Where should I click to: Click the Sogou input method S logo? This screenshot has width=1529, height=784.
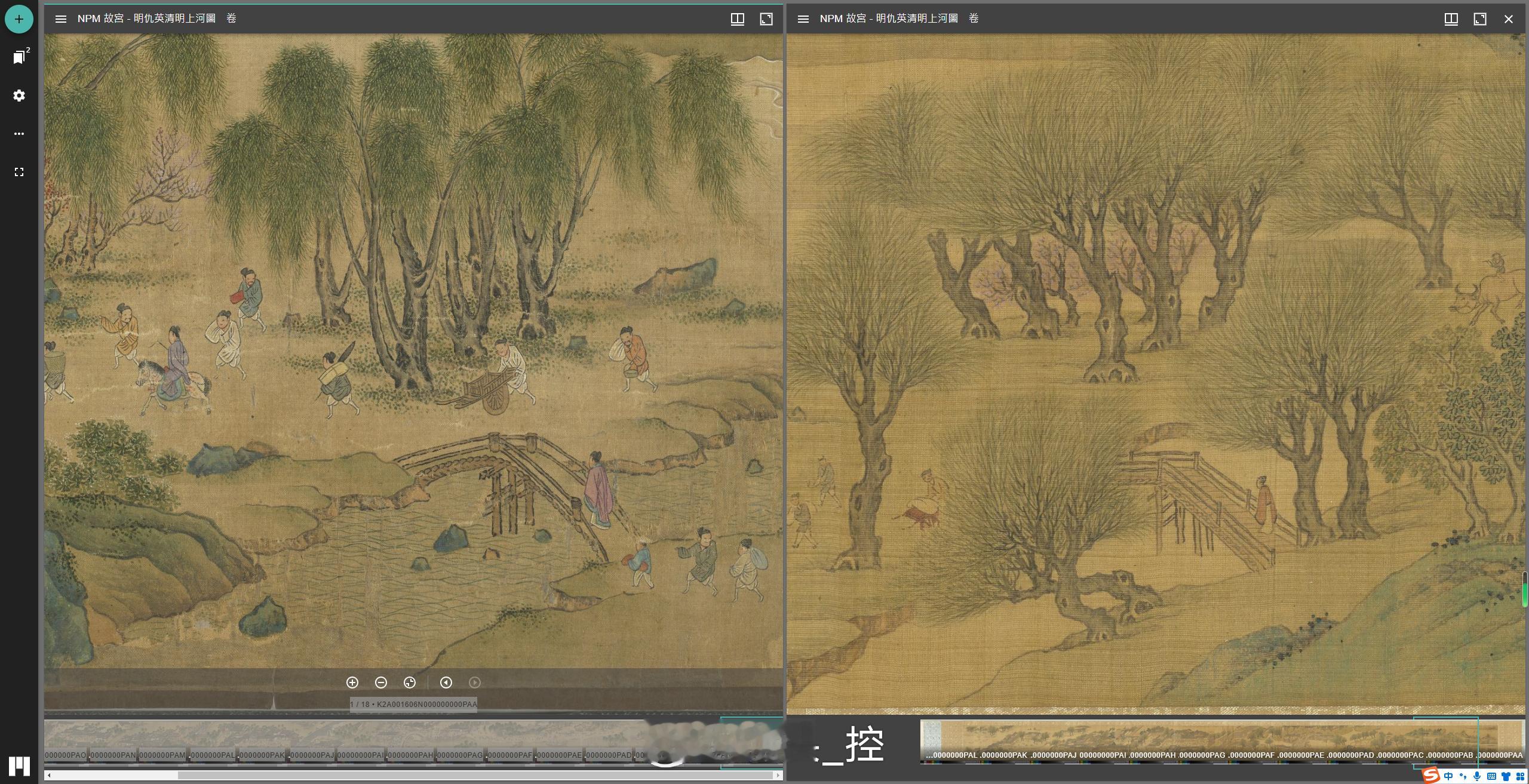tap(1431, 776)
